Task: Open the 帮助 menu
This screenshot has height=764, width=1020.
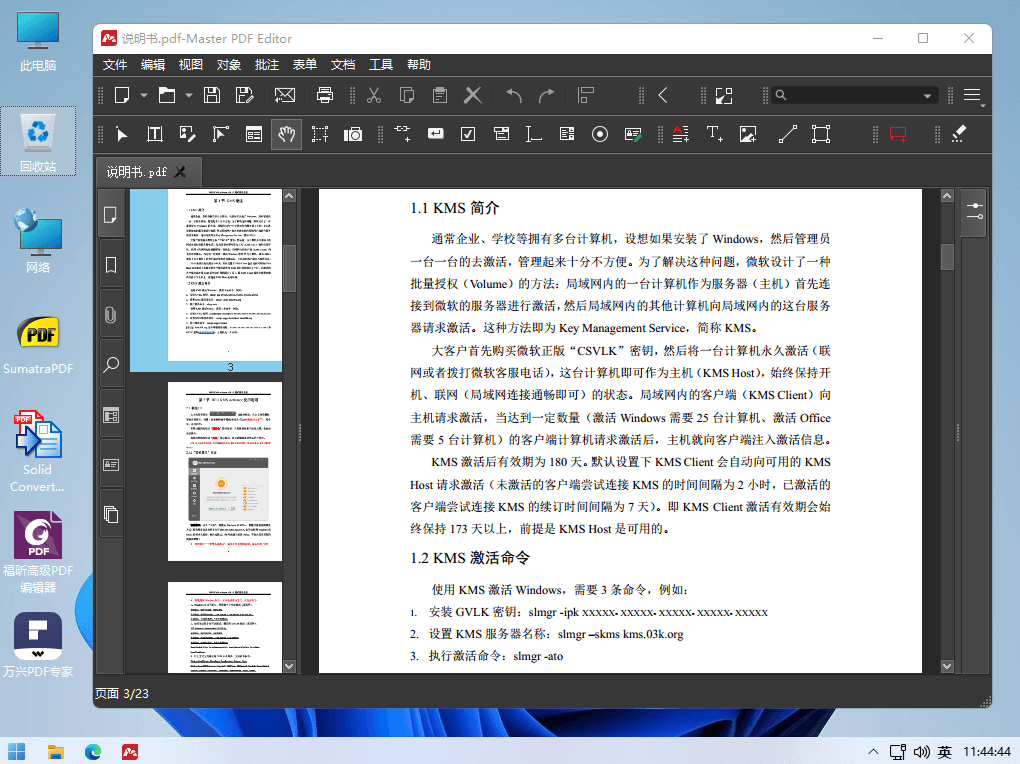Action: click(x=419, y=64)
